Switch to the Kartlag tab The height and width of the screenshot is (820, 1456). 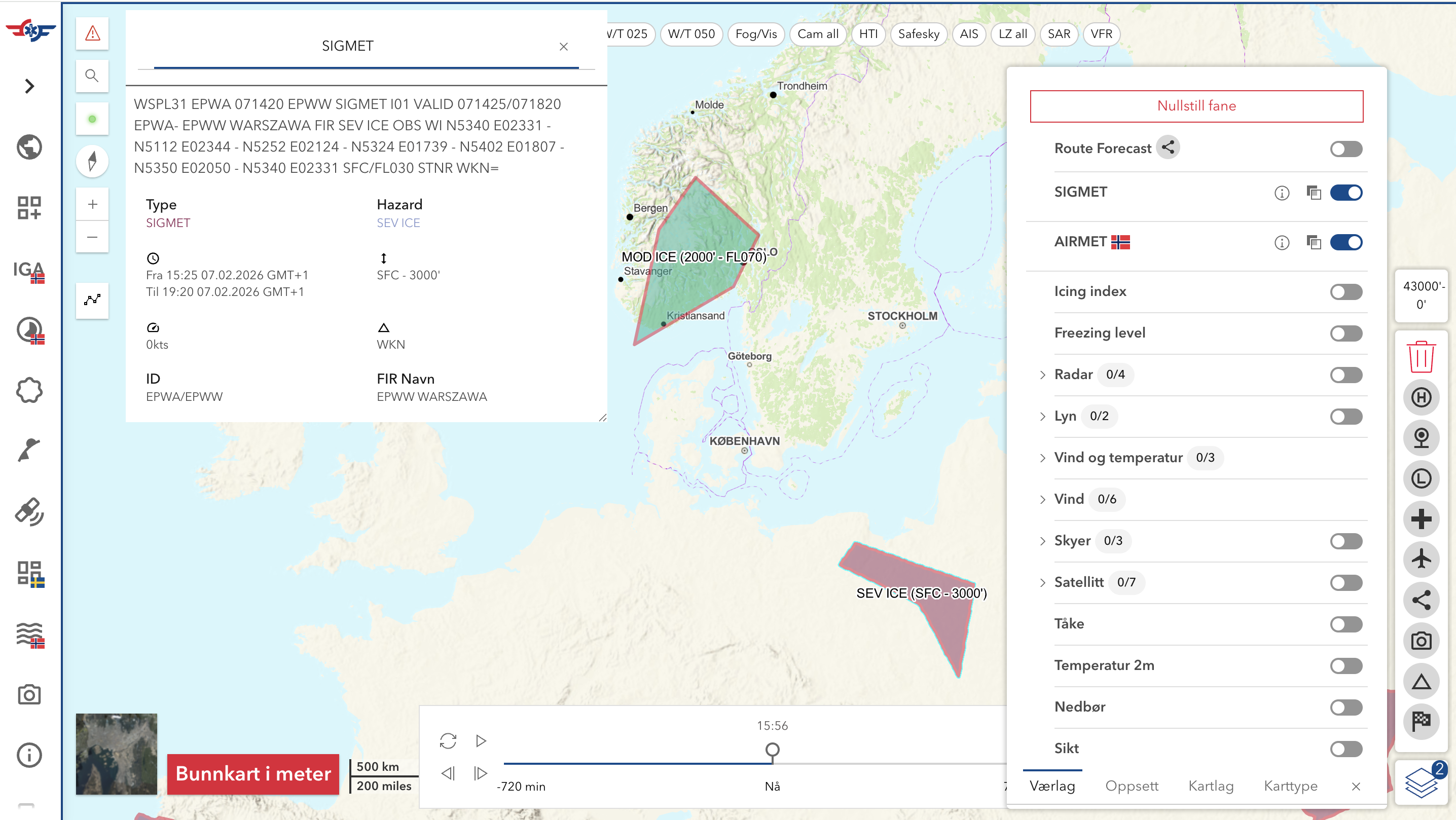pyautogui.click(x=1211, y=786)
